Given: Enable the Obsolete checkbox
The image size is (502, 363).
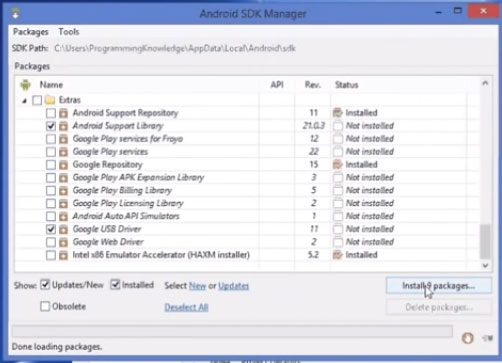Looking at the screenshot, I should (45, 306).
